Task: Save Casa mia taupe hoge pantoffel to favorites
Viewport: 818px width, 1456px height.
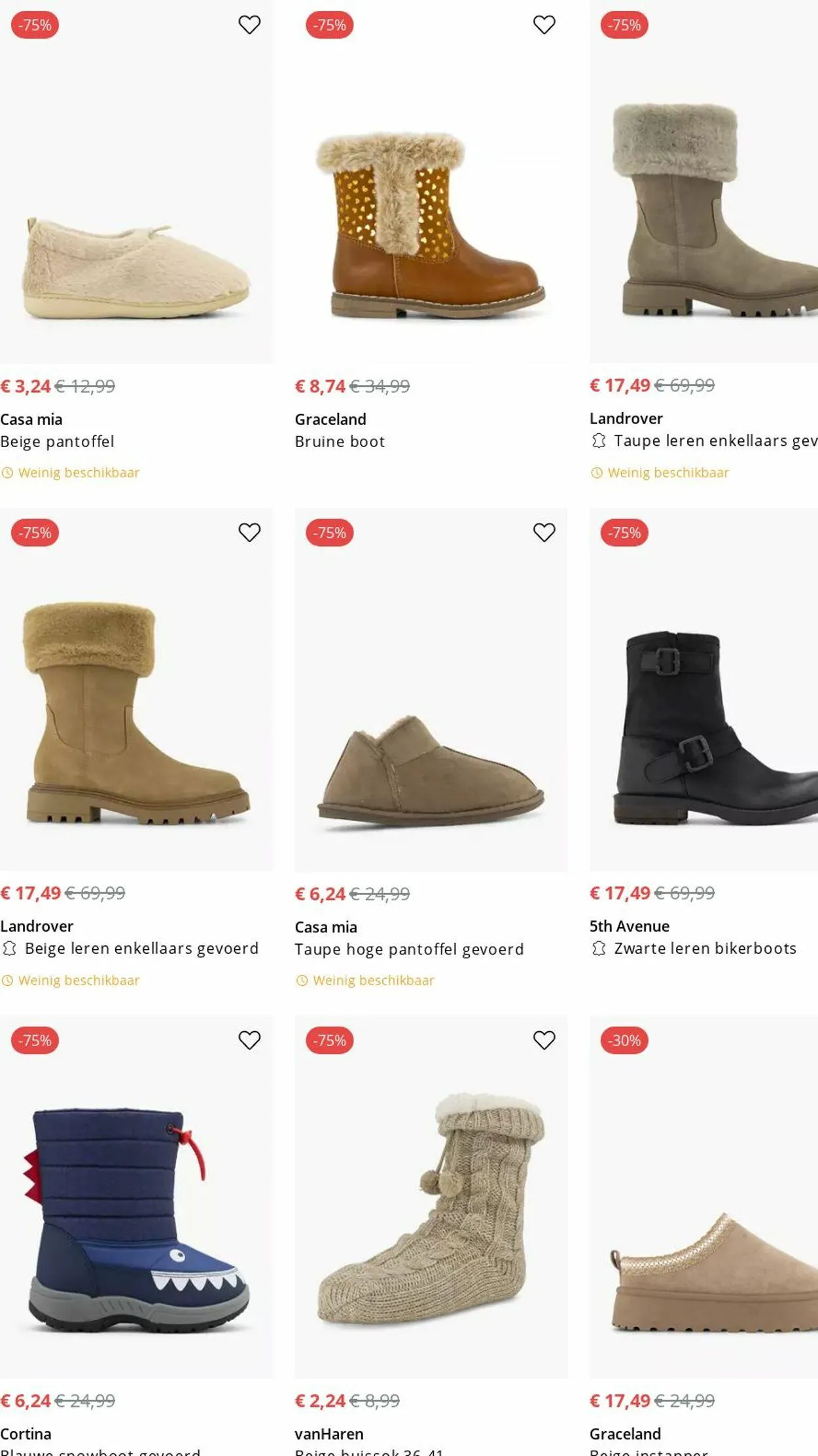Action: tap(544, 532)
